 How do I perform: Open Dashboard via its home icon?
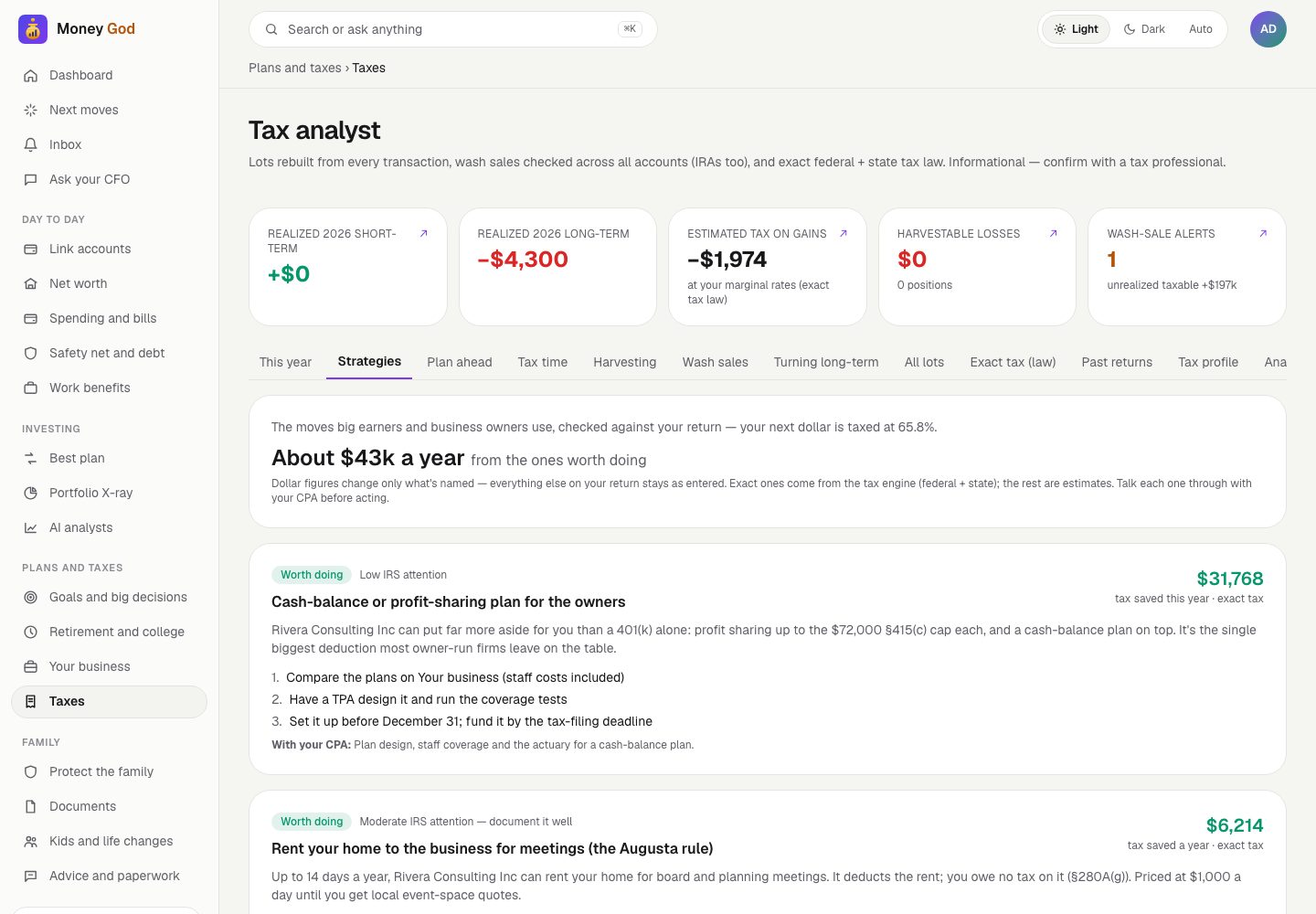pos(30,75)
